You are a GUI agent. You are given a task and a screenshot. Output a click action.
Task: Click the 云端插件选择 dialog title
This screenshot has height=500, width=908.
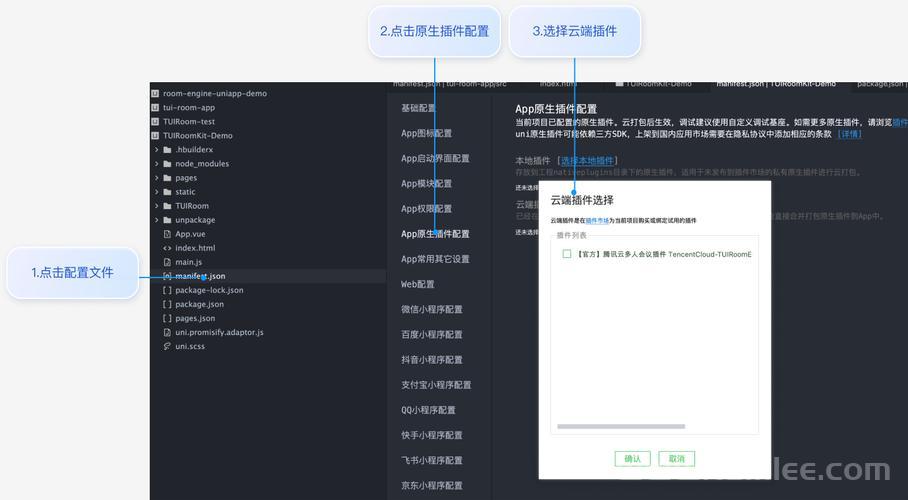[582, 200]
